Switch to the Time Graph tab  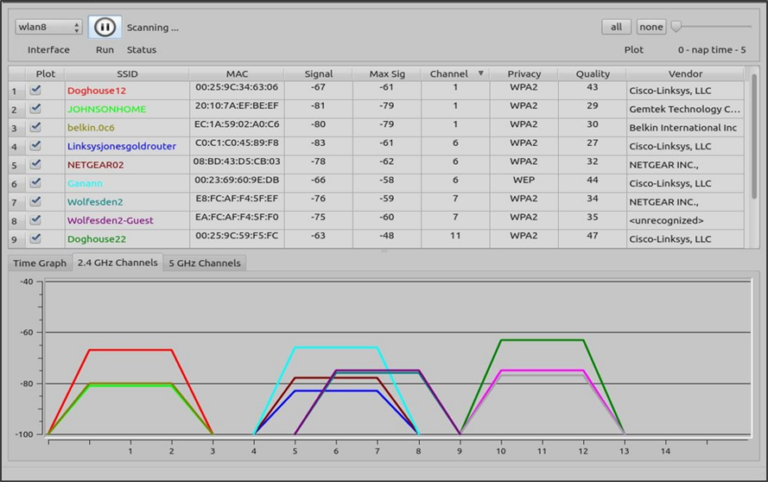(x=40, y=263)
